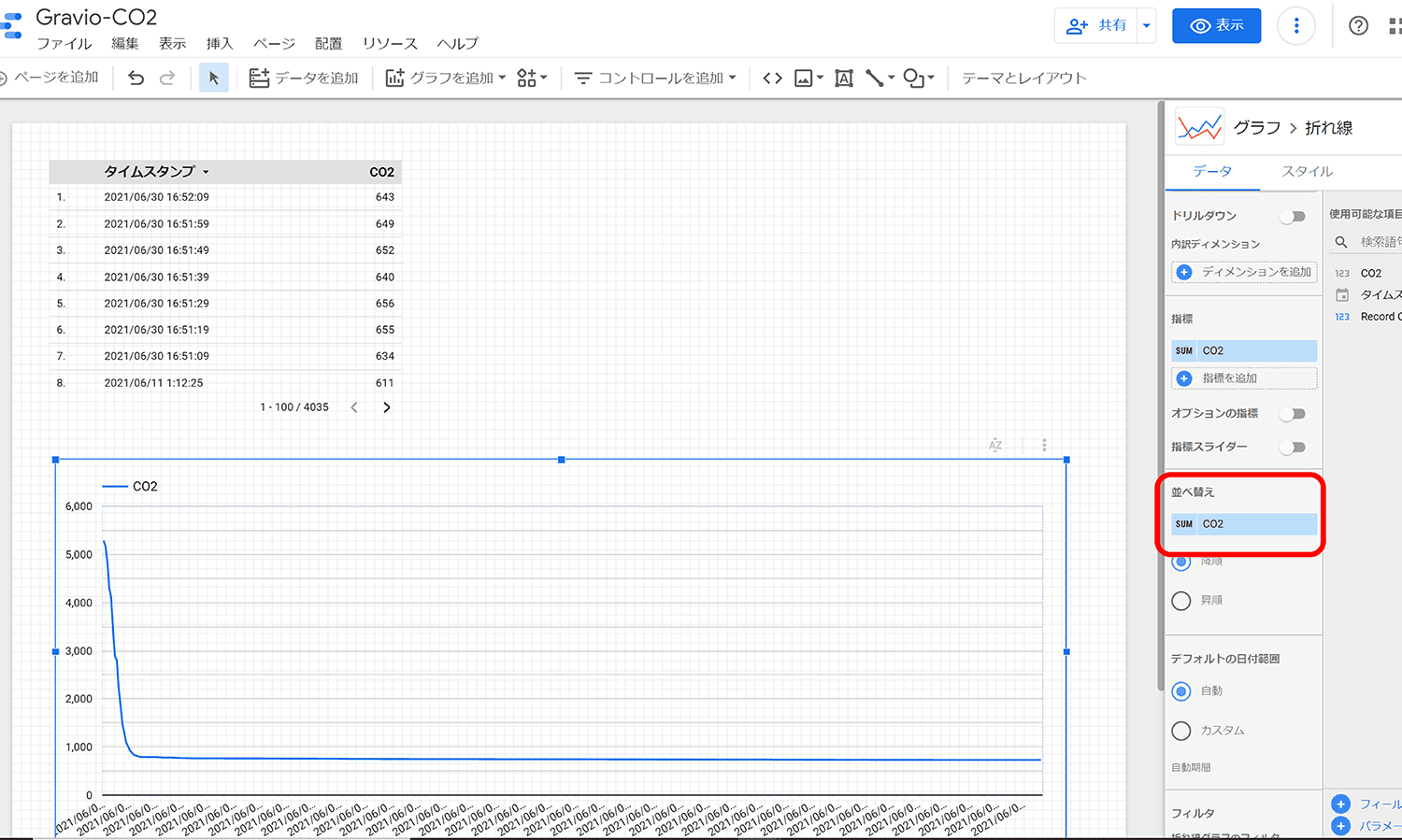Click the 検索語 field search box
This screenshot has height=840, width=1402.
click(x=1380, y=242)
